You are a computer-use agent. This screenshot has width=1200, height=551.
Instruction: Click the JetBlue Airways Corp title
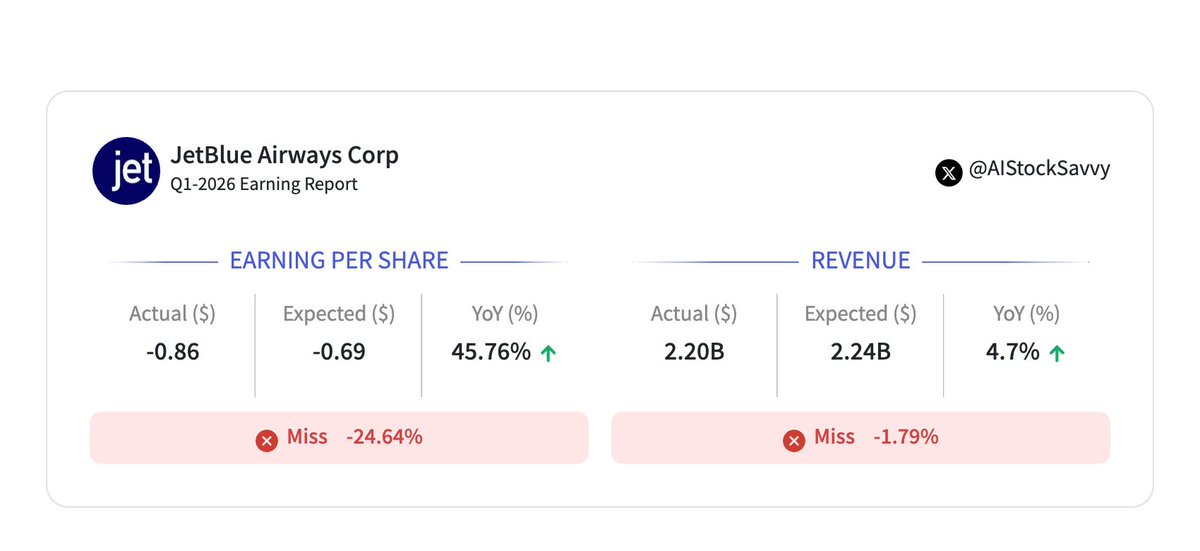coord(284,155)
